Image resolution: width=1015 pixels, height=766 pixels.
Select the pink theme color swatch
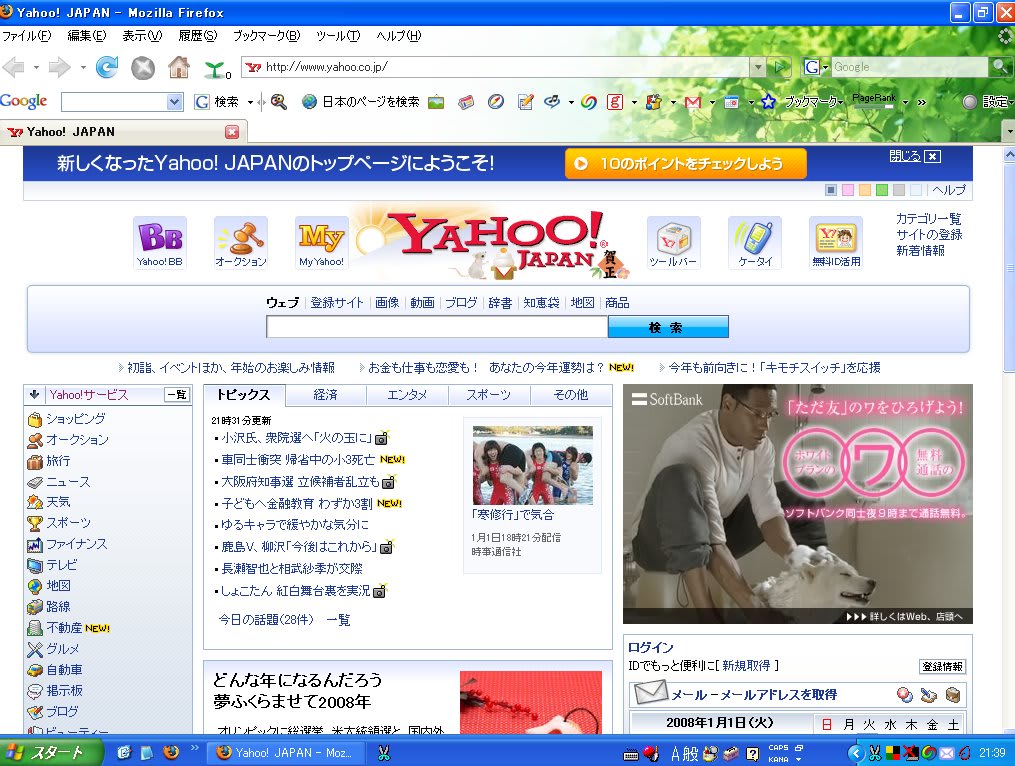[848, 190]
